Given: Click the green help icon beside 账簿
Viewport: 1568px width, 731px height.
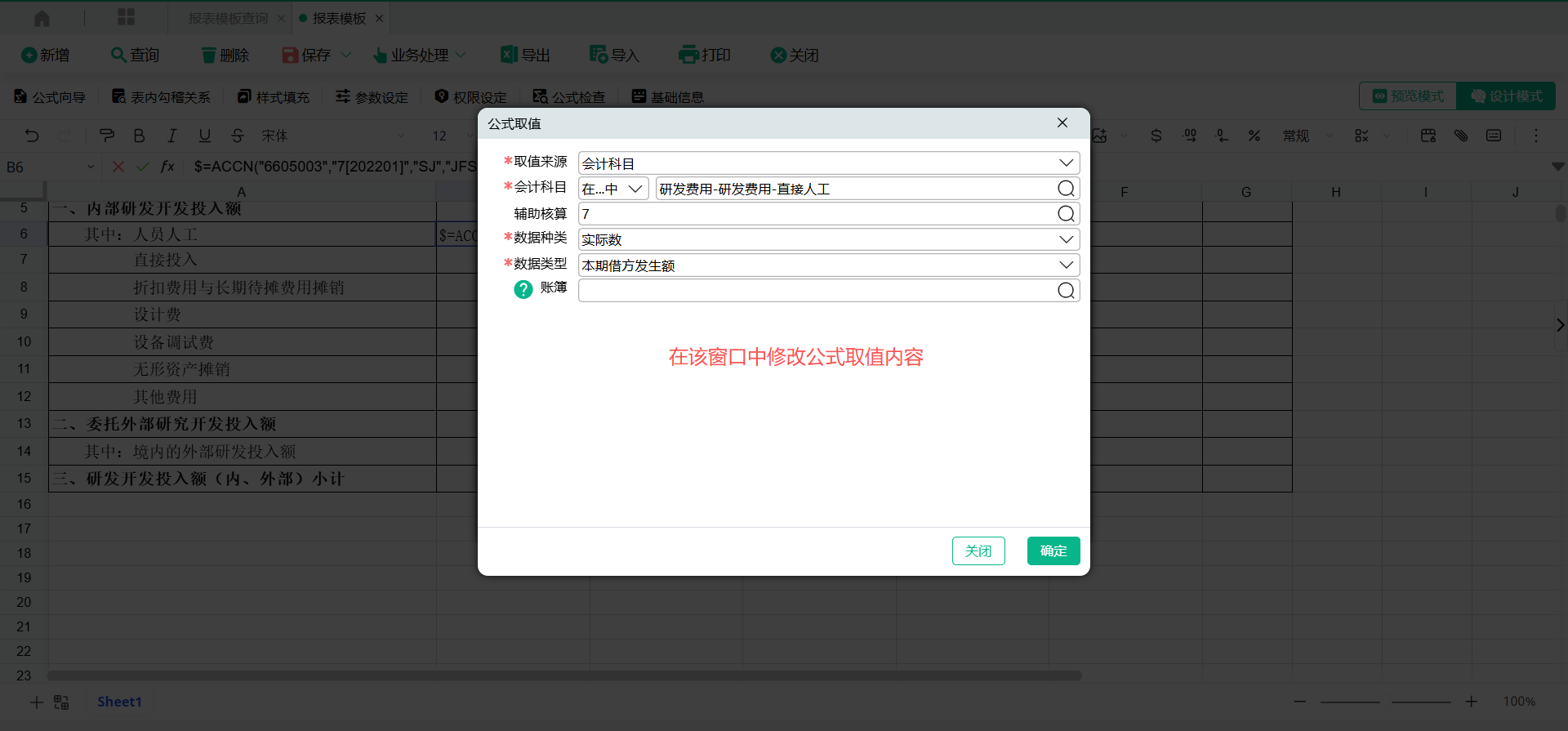Looking at the screenshot, I should click(523, 289).
